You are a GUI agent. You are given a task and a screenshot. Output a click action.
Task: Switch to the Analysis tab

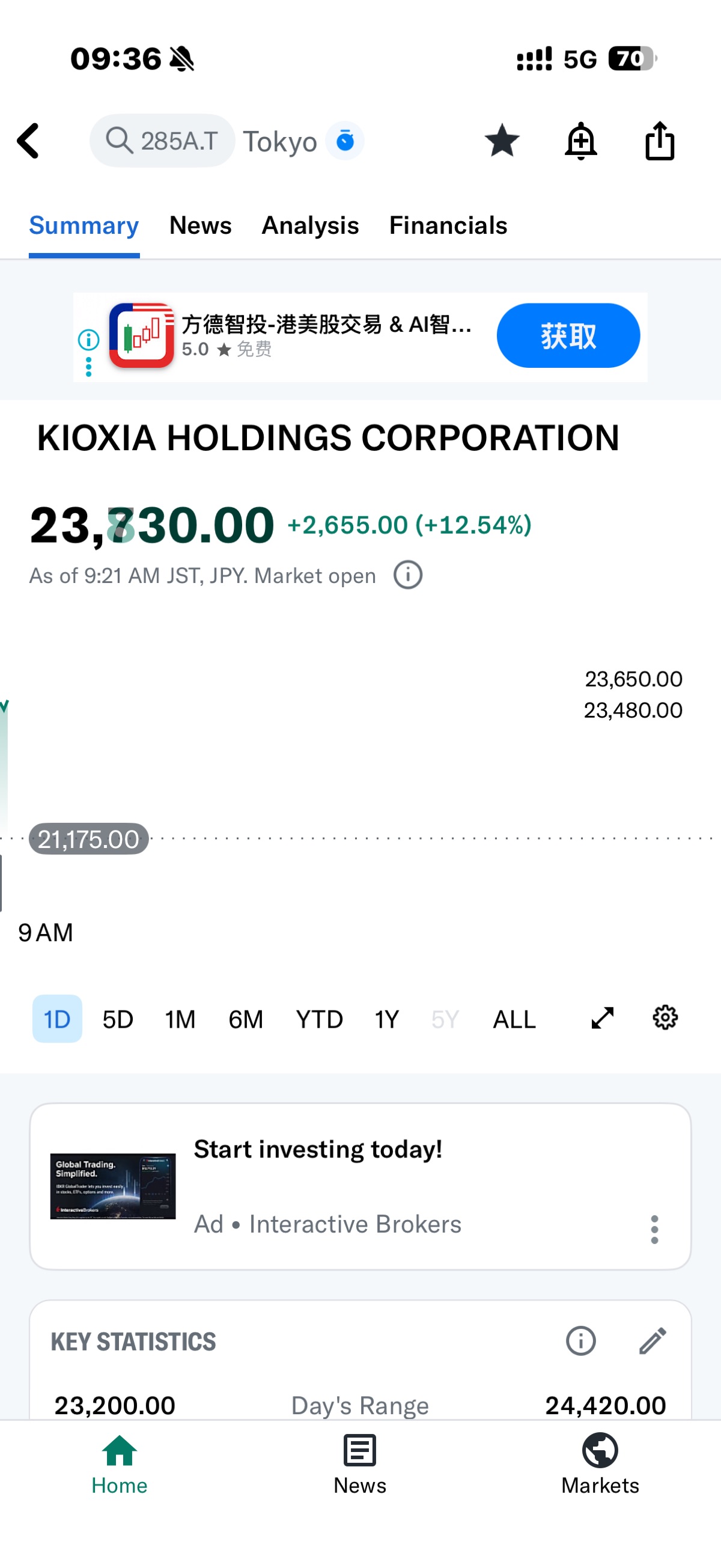309,225
